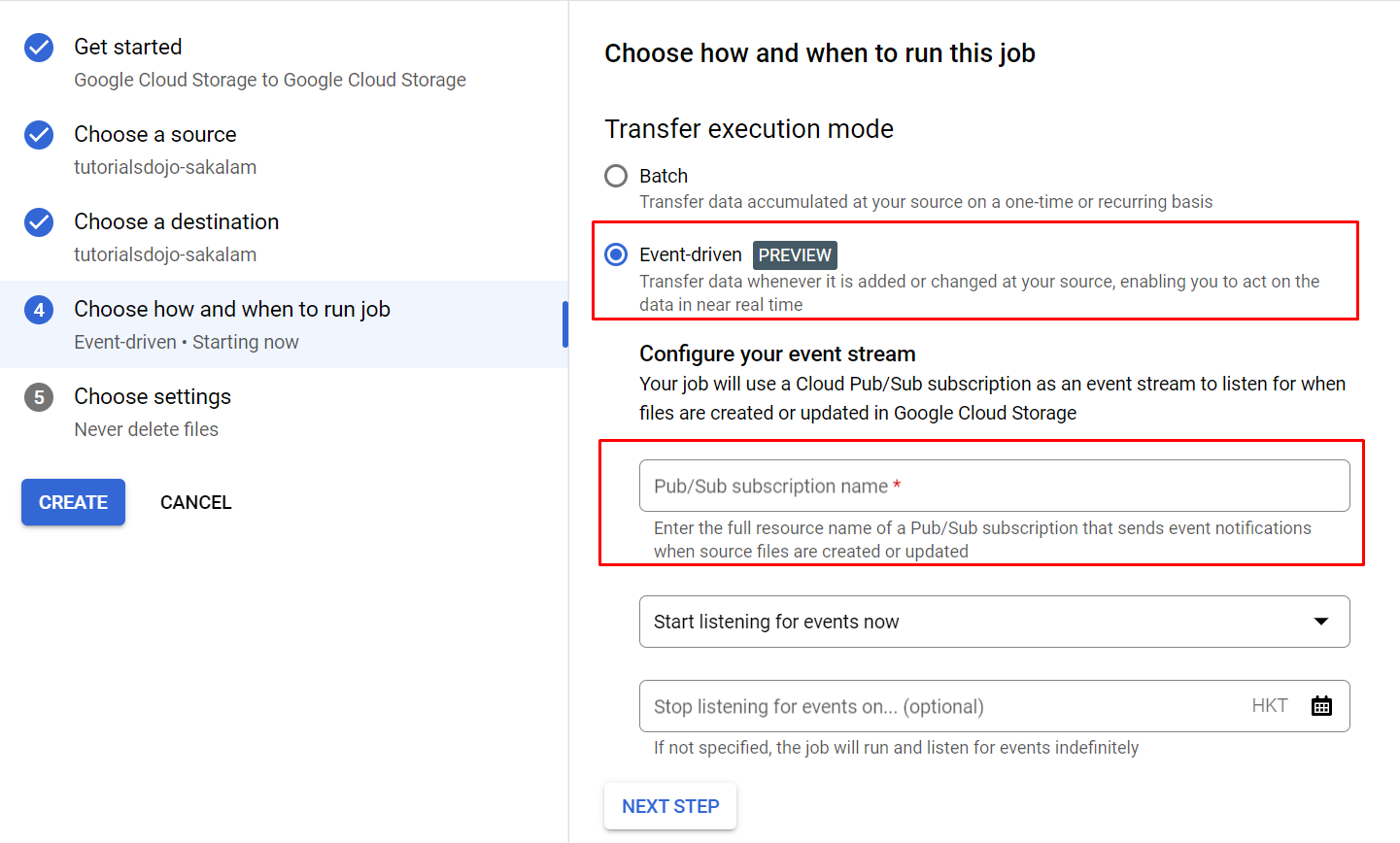Image resolution: width=1400 pixels, height=843 pixels.
Task: Click the Get started checkmark icon
Action: click(39, 48)
